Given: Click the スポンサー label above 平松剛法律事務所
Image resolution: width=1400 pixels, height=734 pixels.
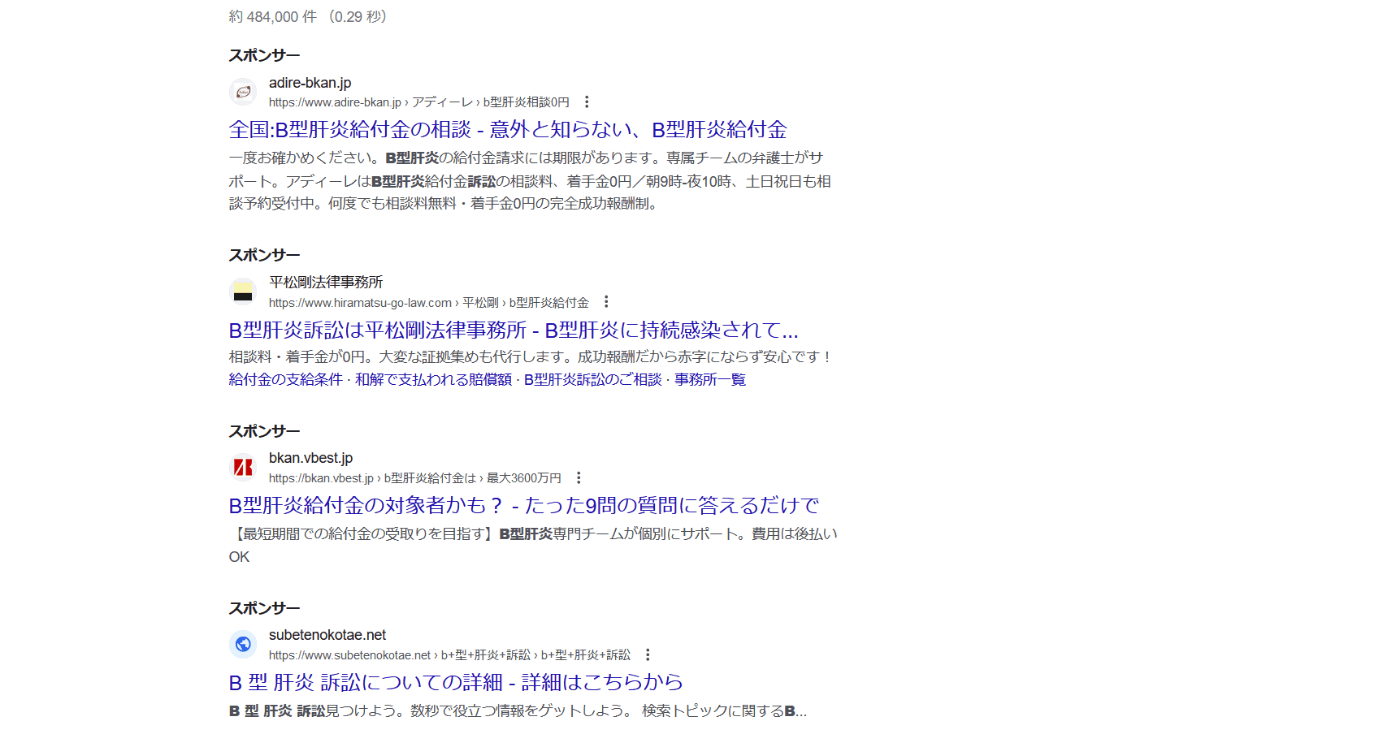Looking at the screenshot, I should point(264,255).
